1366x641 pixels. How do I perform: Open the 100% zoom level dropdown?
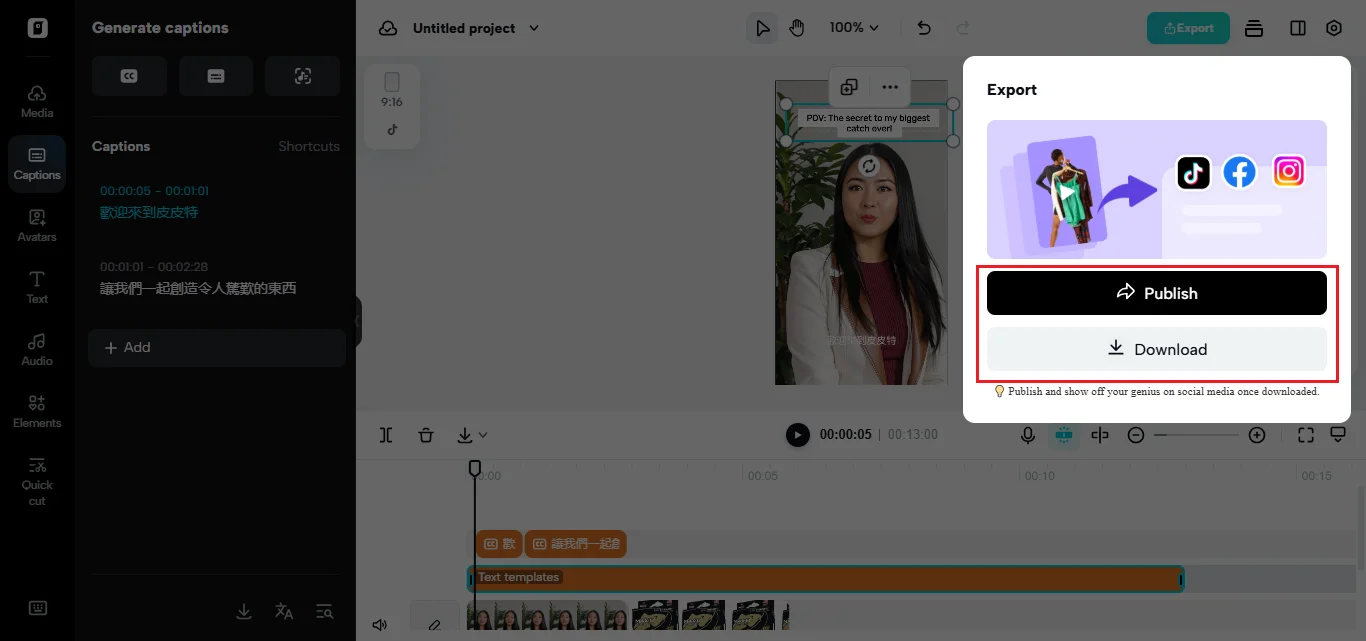point(854,28)
